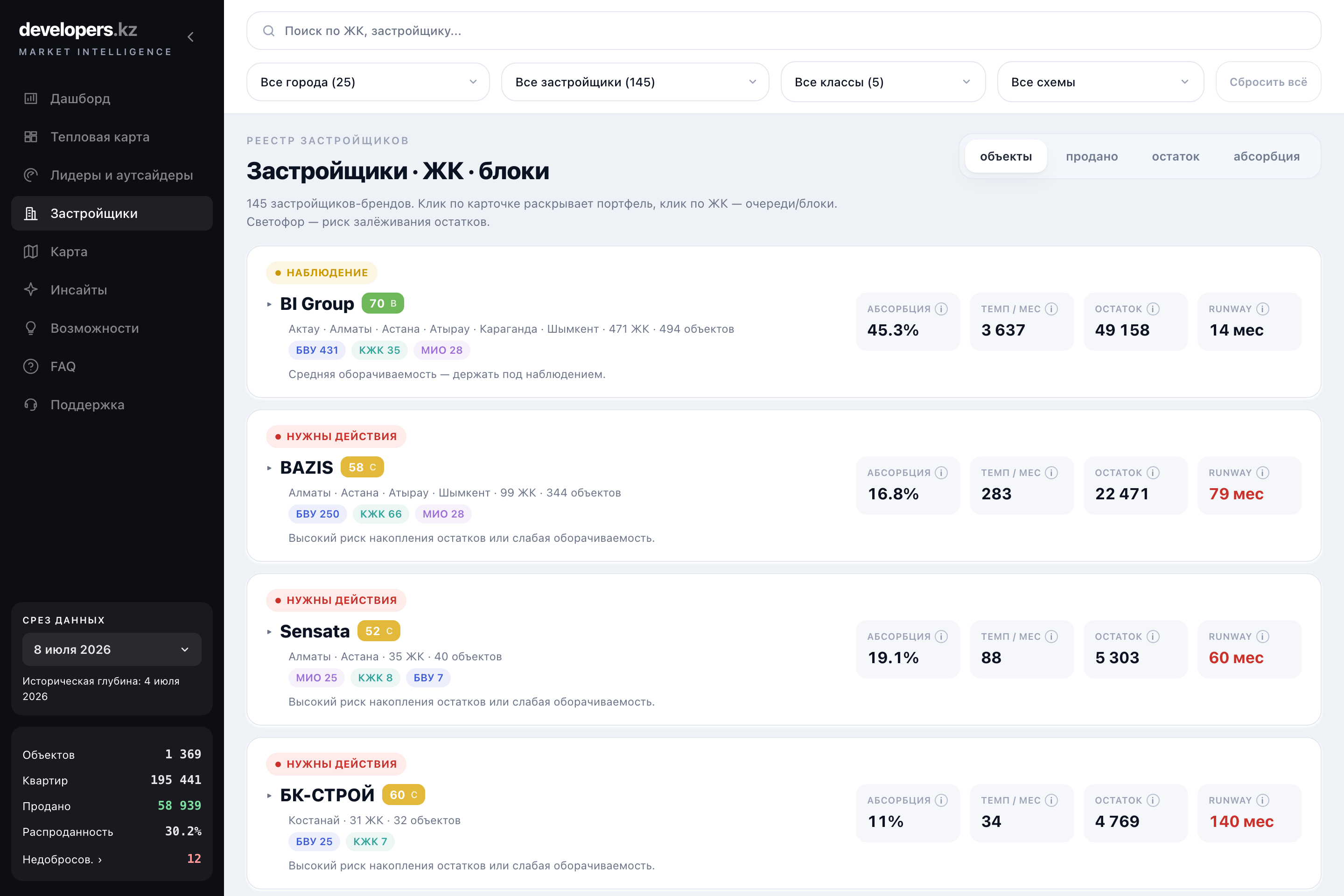Click the КЖК 66 tag for BAZIS
Image resolution: width=1344 pixels, height=896 pixels.
pos(381,514)
